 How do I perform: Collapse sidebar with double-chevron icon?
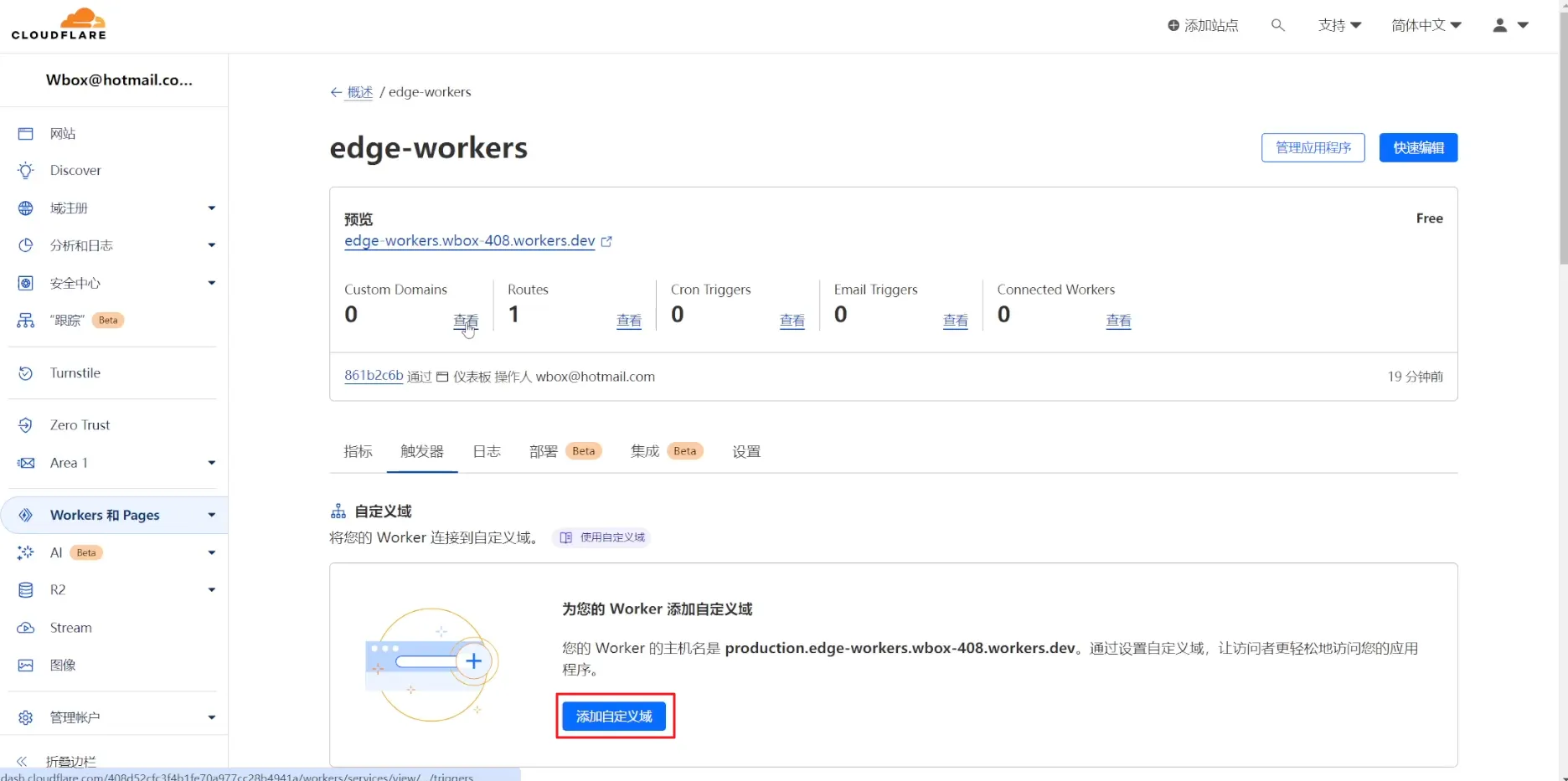(22, 762)
